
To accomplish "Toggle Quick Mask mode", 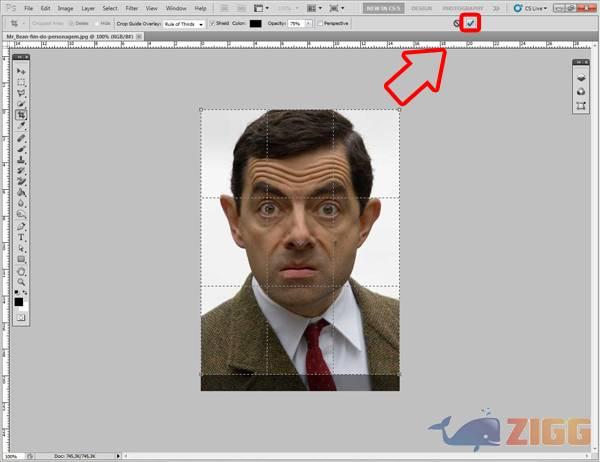I will pyautogui.click(x=21, y=318).
